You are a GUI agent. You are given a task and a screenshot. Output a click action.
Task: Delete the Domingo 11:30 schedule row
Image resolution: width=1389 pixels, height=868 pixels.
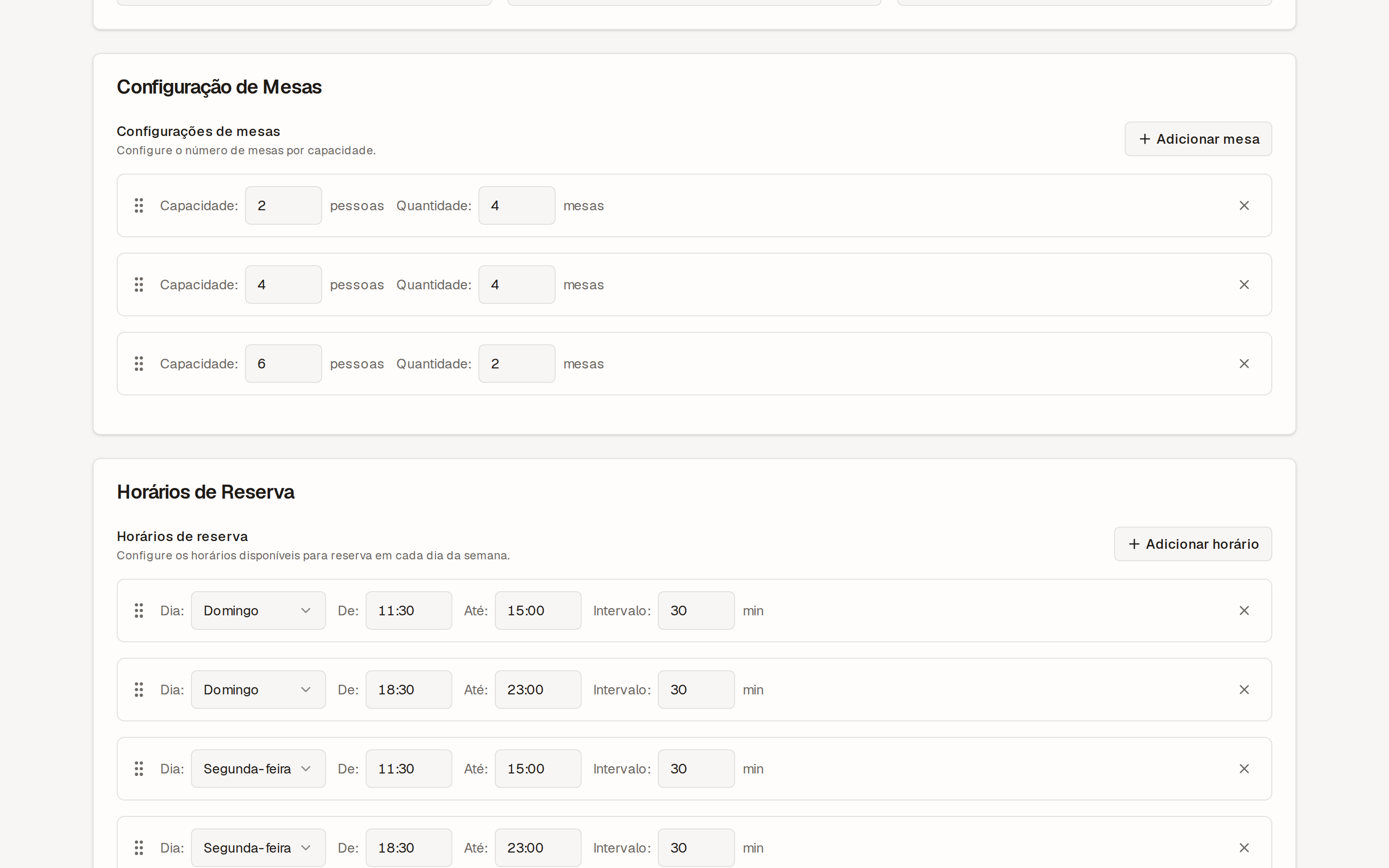point(1244,611)
